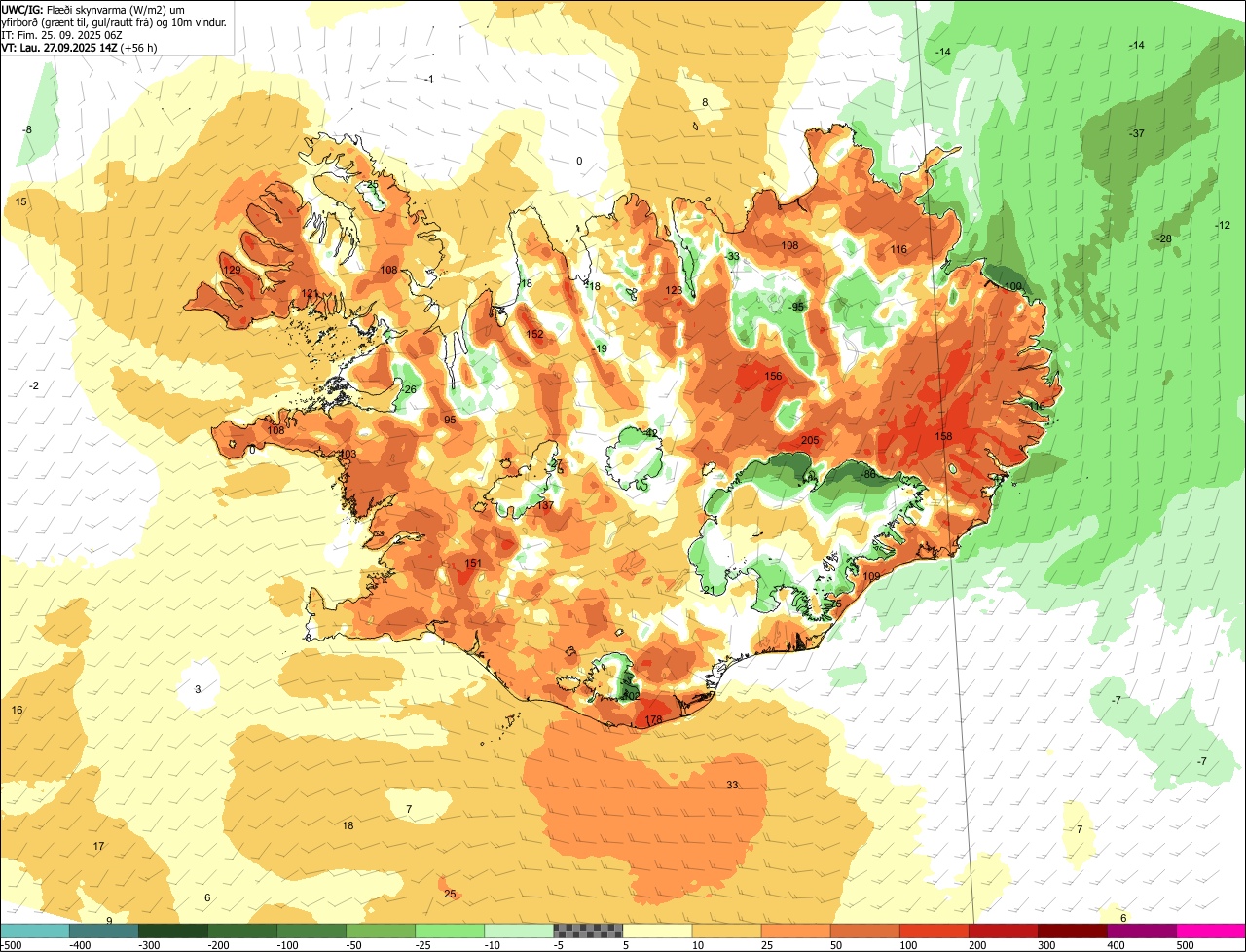The height and width of the screenshot is (952, 1246).
Task: Click the map value '137'
Action: (x=545, y=505)
